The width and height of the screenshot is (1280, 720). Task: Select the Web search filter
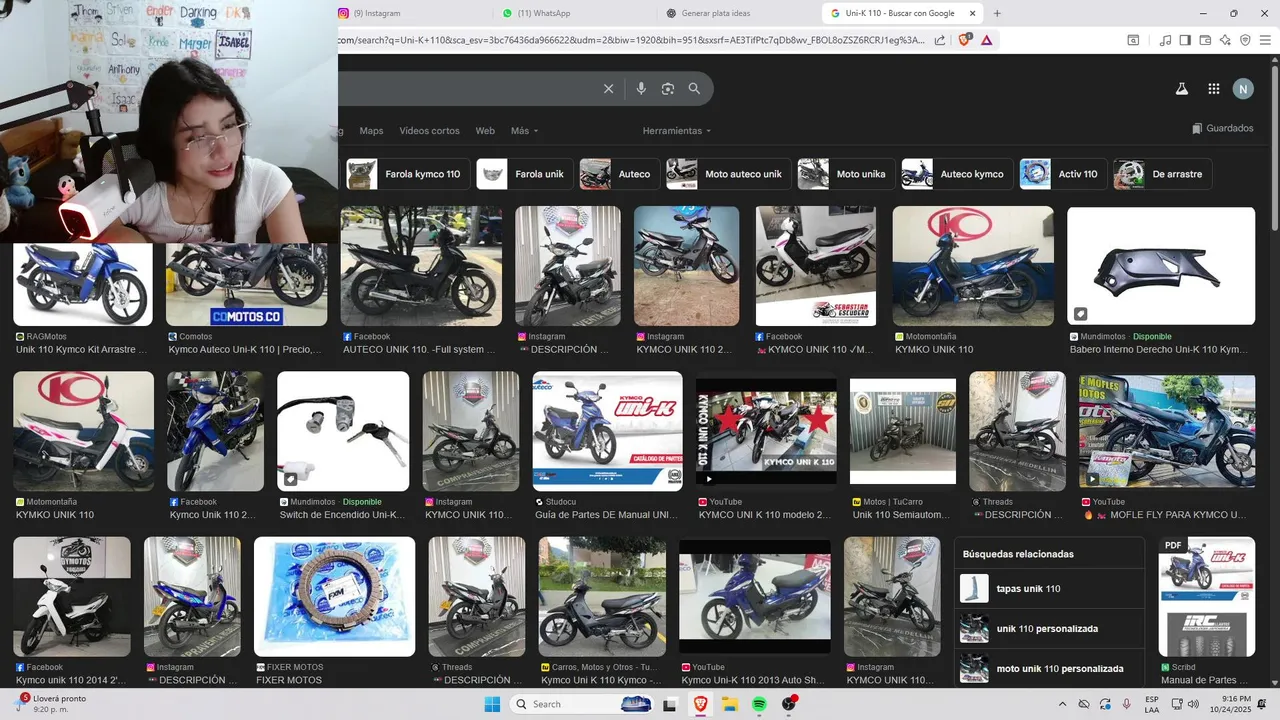tap(485, 131)
